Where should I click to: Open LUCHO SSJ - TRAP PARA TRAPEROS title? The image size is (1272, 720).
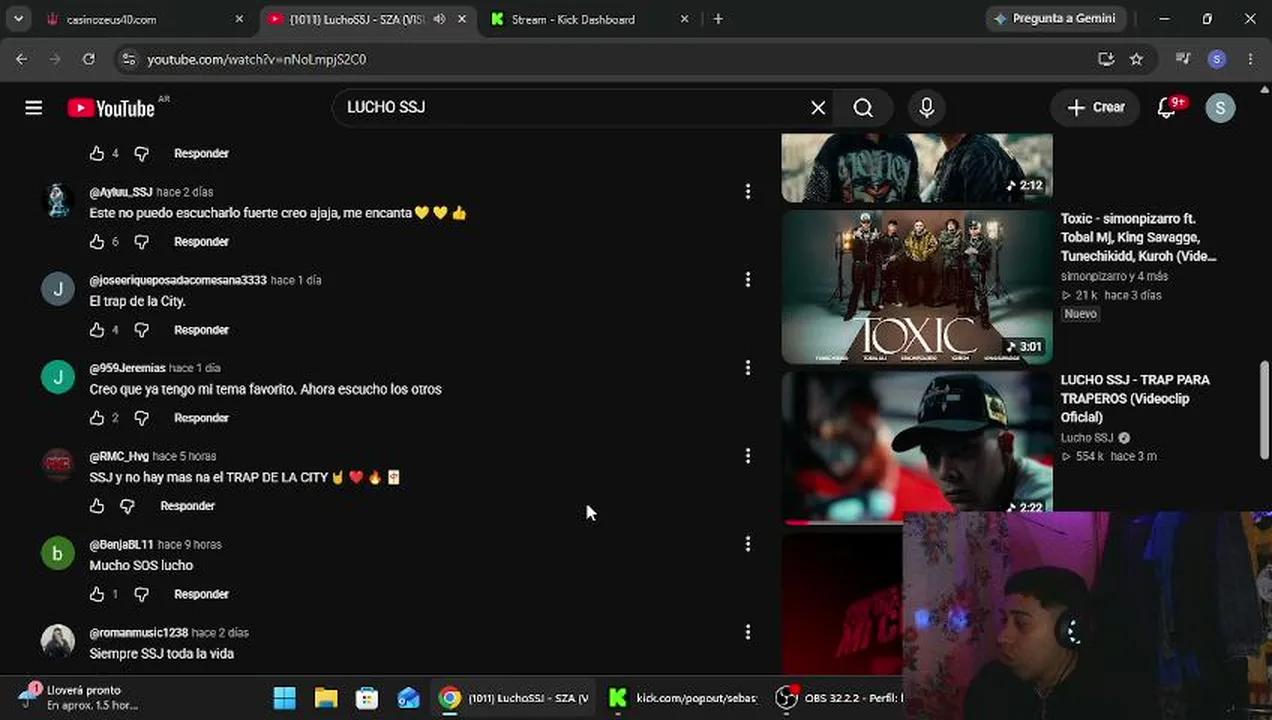(1135, 399)
